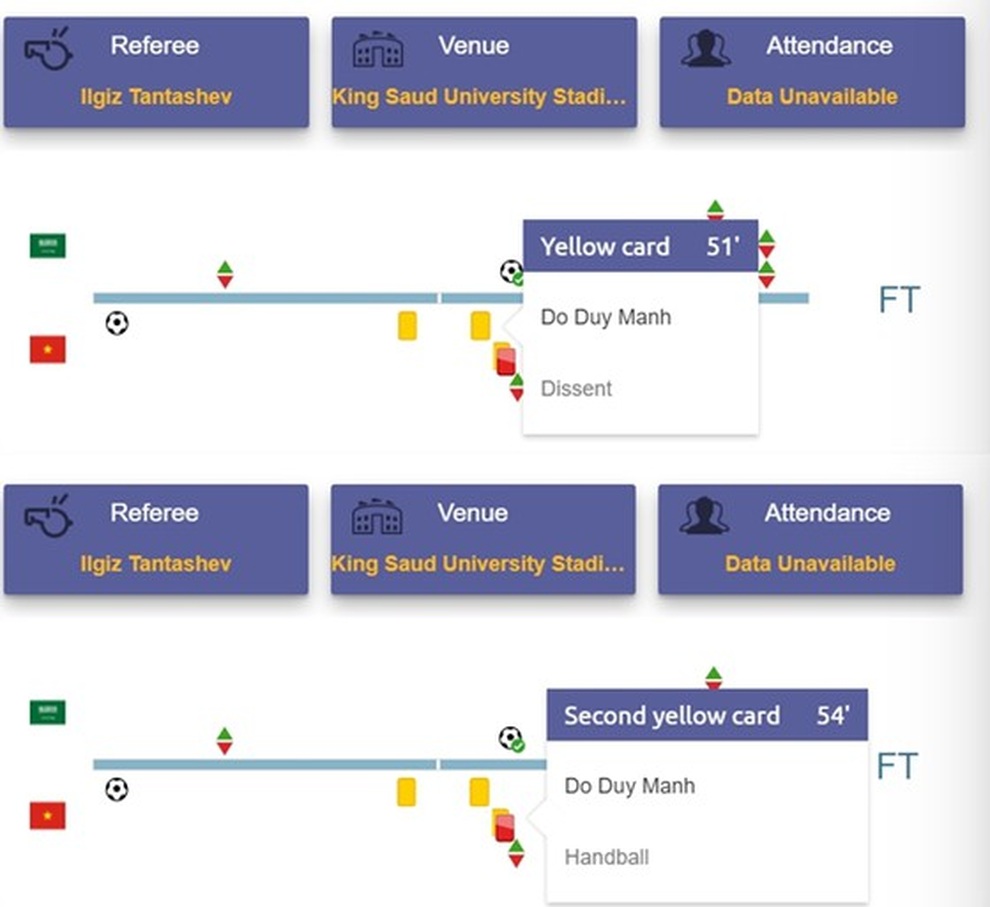This screenshot has width=990, height=907.
Task: Click the "Second yellow card 54'" tooltip header
Action: click(706, 715)
